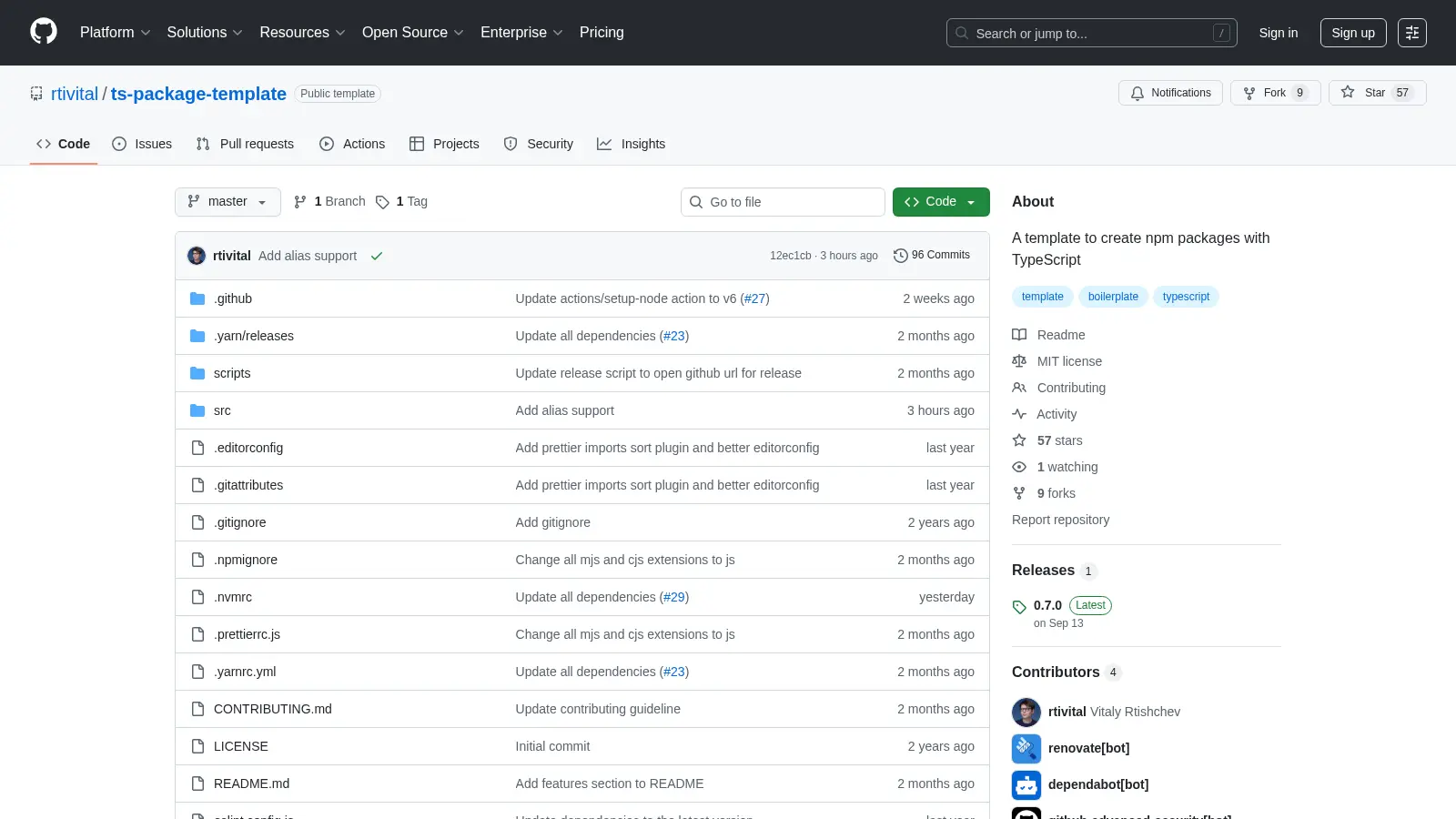1456x819 pixels.
Task: Click the dependabot[bot] avatar
Action: [x=1026, y=784]
